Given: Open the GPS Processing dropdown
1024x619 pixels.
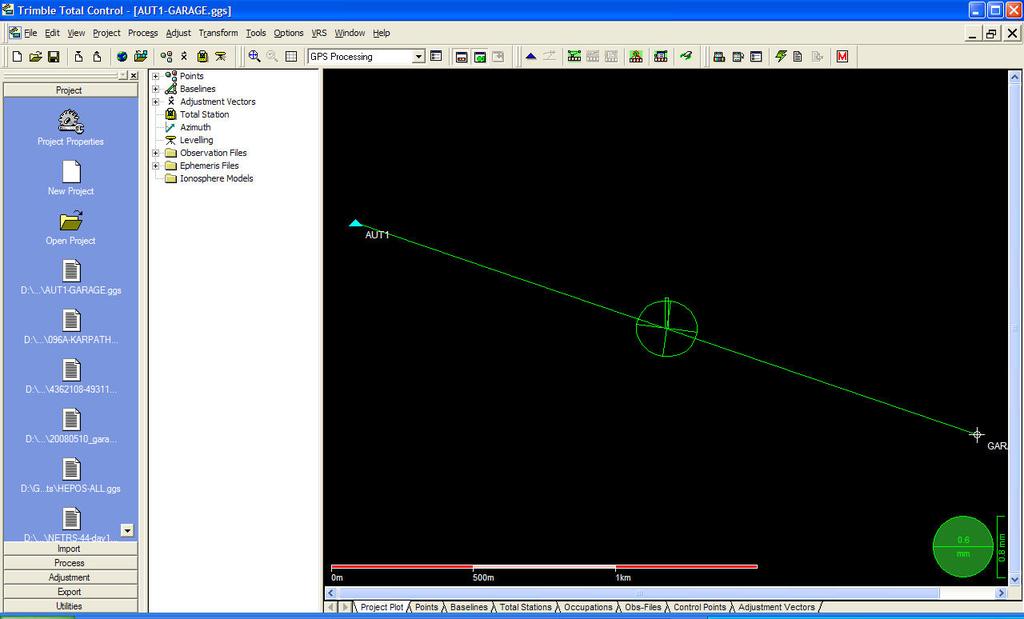Looking at the screenshot, I should click(419, 57).
